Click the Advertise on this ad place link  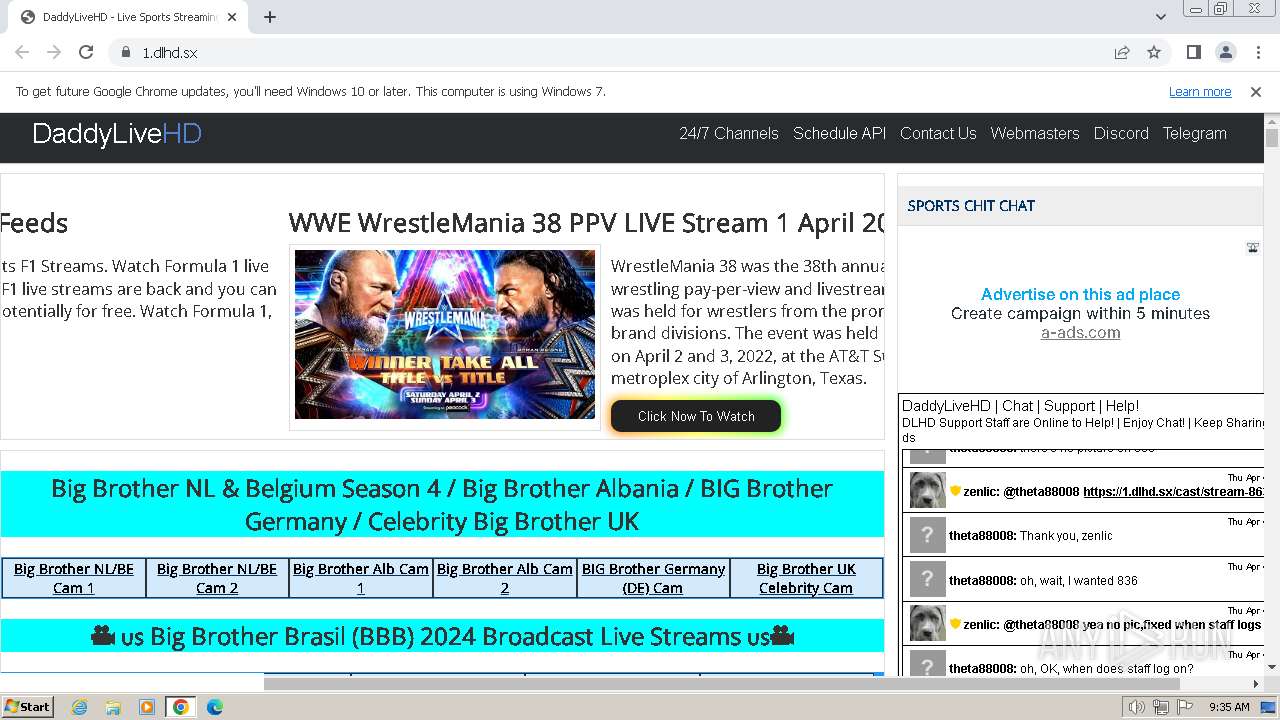[x=1080, y=294]
